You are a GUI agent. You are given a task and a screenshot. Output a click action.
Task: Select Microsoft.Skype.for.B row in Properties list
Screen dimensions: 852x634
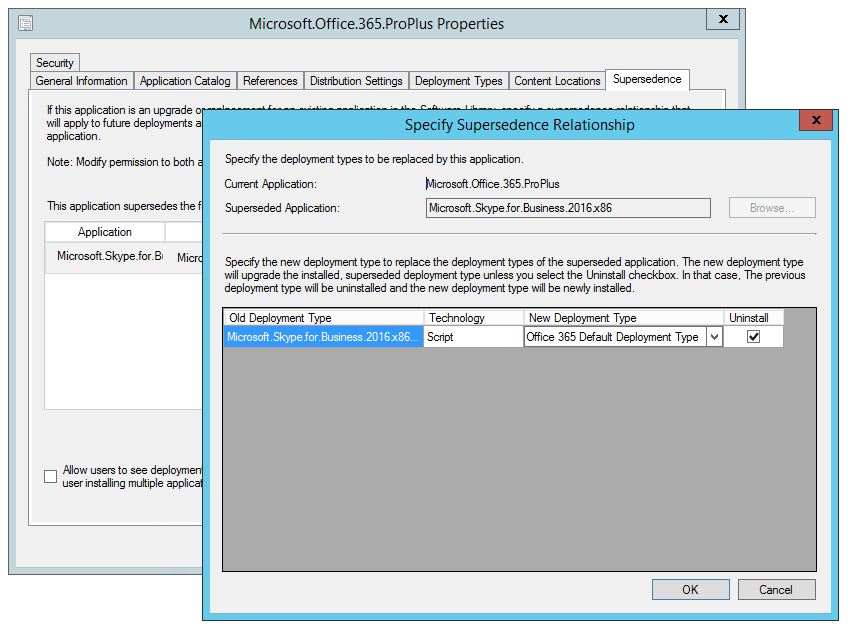click(124, 256)
